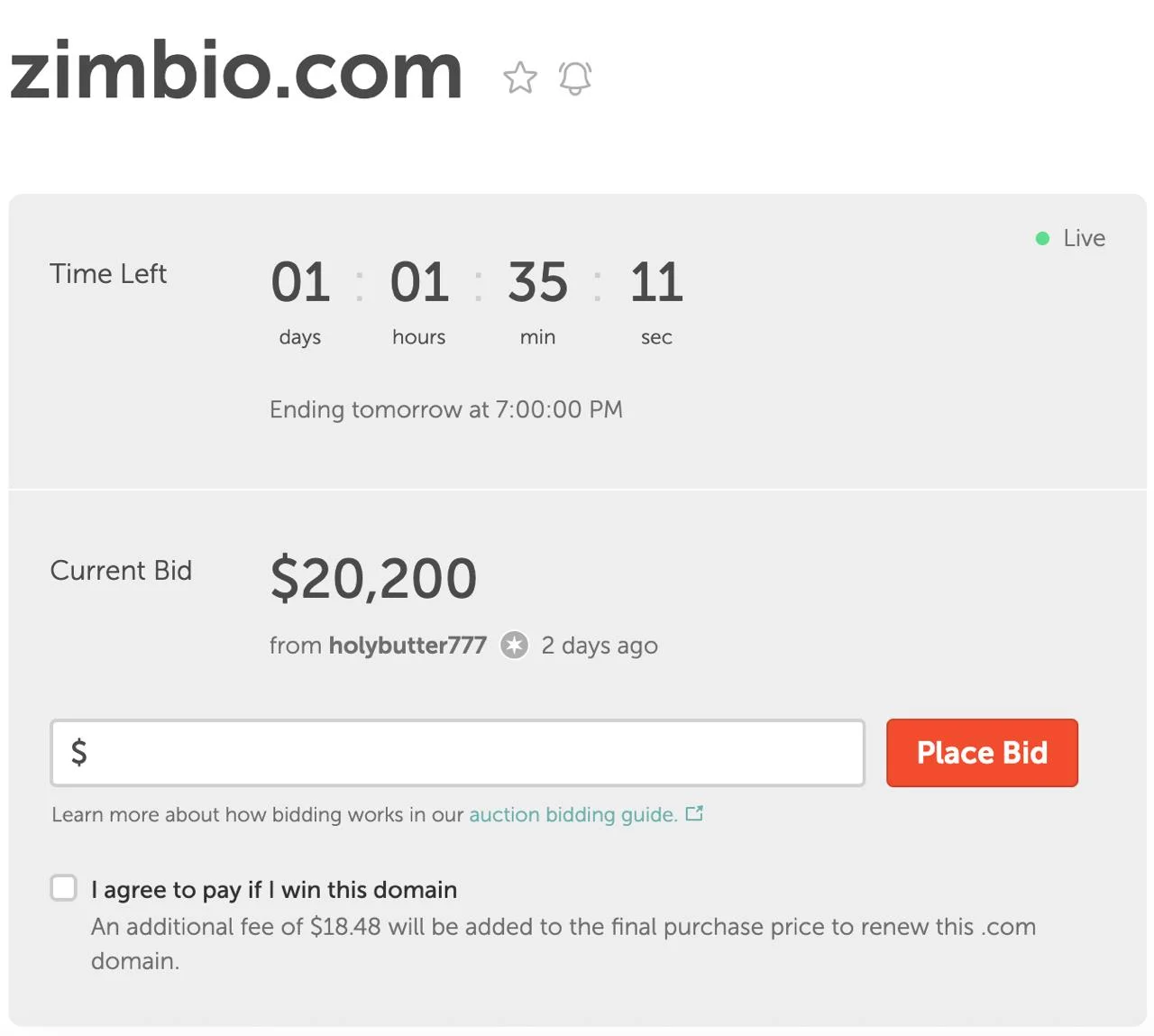Click the zimbio.com domain heading
This screenshot has height=1036, width=1154.
click(x=236, y=70)
